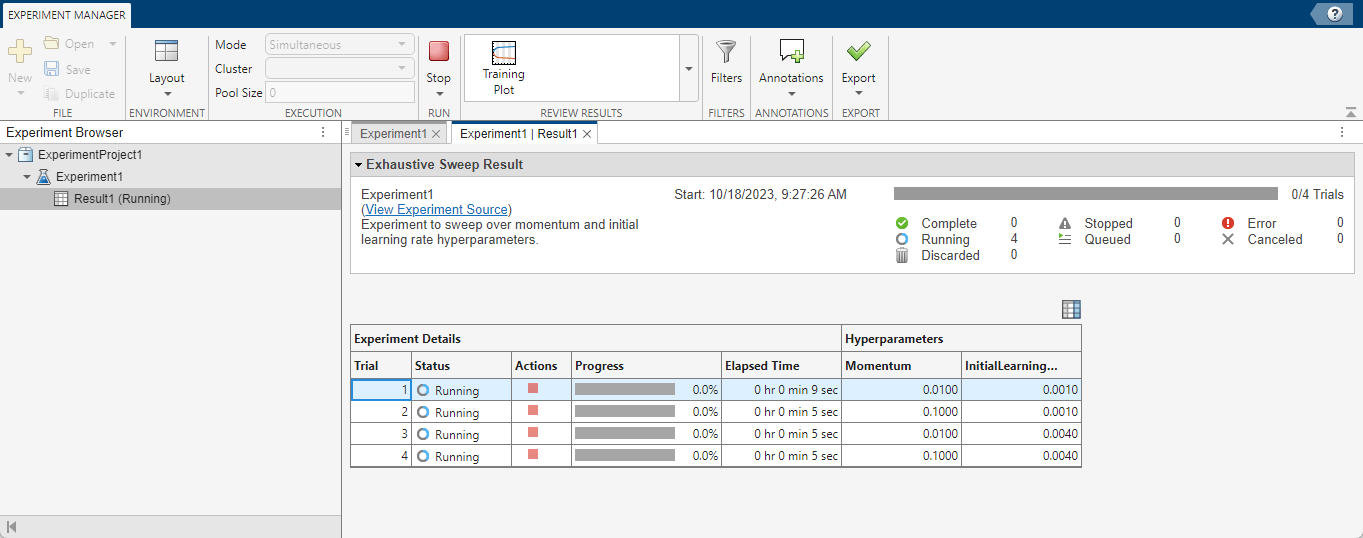Switch to the Experiment1 tab

tap(393, 133)
